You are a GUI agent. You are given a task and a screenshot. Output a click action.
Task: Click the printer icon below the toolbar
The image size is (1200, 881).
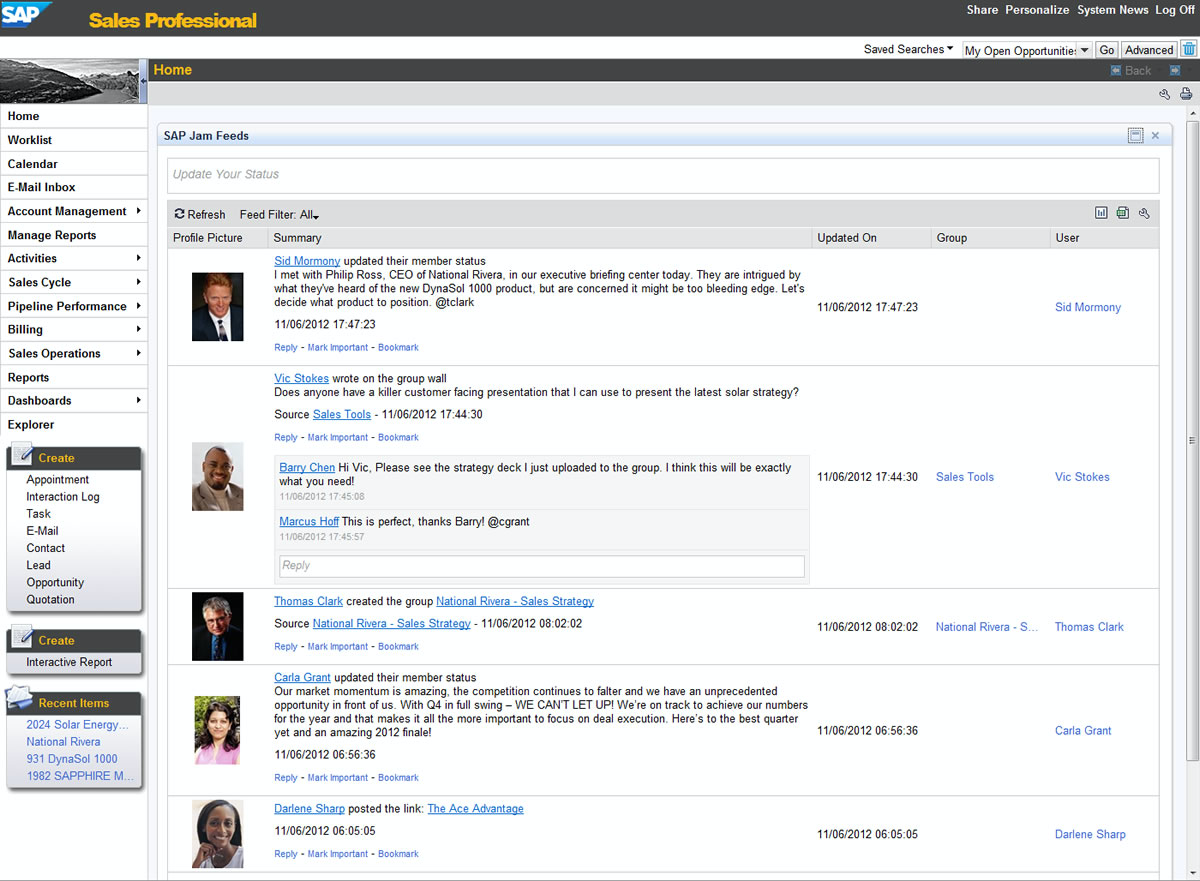click(x=1185, y=93)
